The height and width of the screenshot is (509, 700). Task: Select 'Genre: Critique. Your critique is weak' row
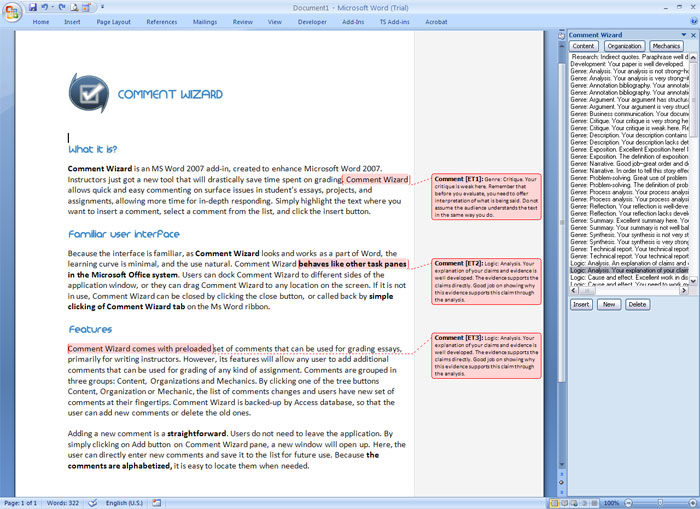(629, 128)
